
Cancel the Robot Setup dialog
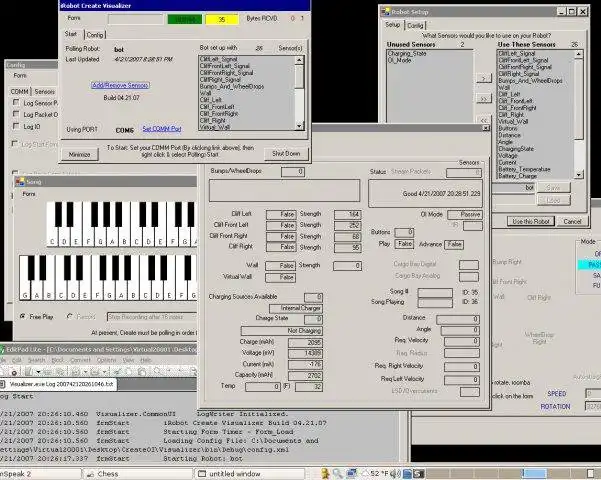coord(572,221)
